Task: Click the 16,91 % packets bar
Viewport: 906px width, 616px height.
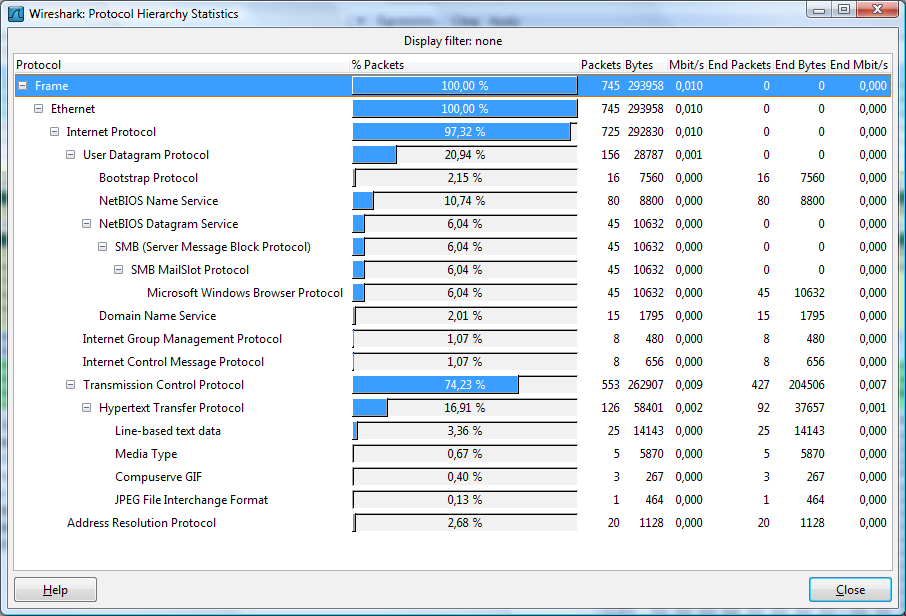Action: point(465,408)
